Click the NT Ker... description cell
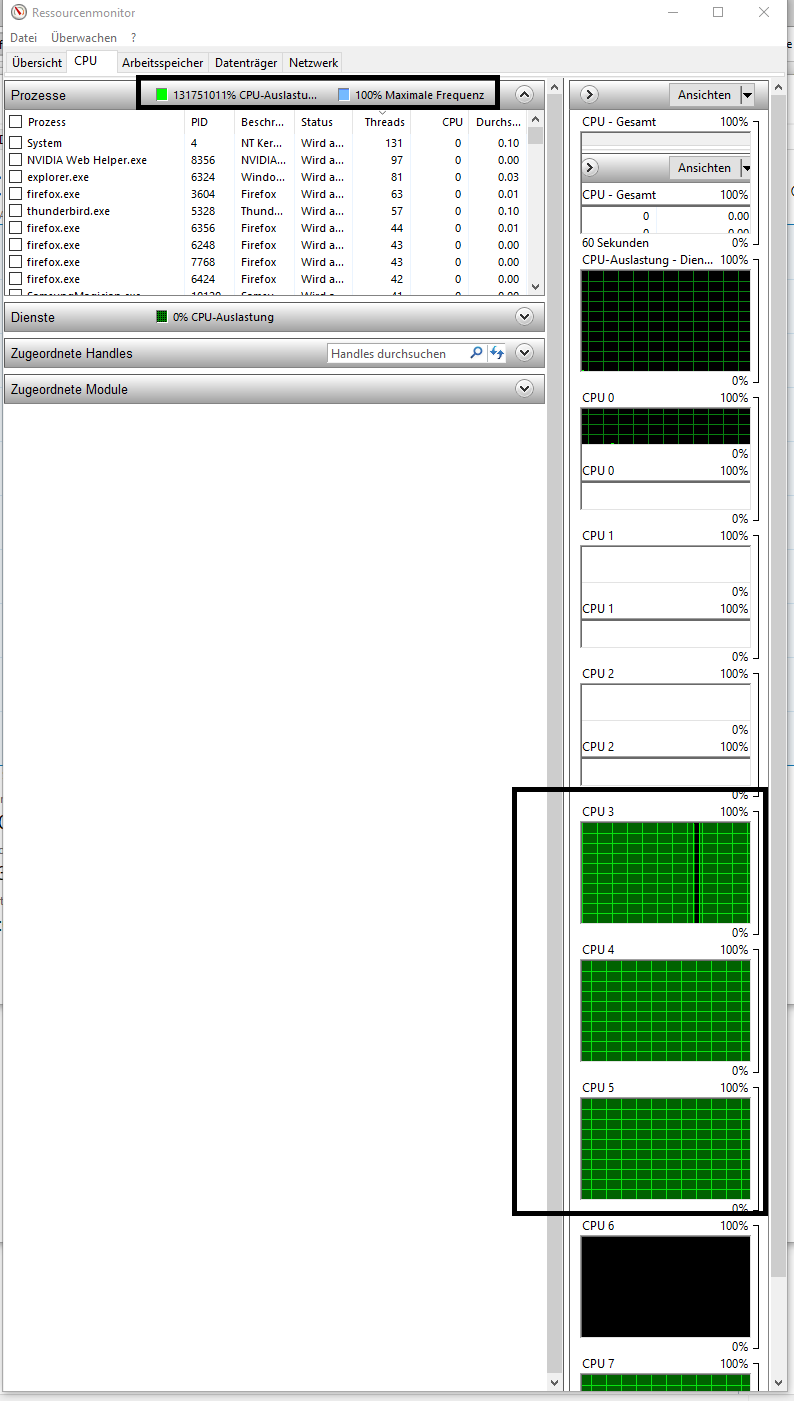The image size is (794, 1401). click(x=262, y=143)
